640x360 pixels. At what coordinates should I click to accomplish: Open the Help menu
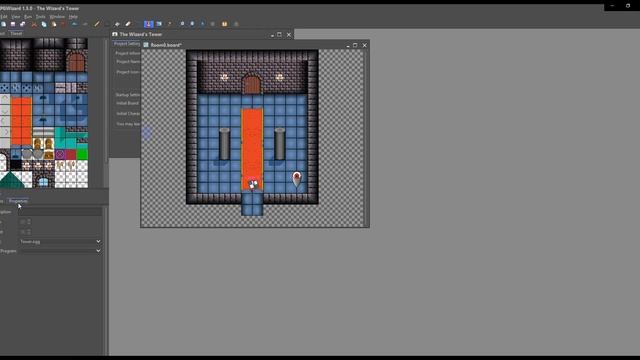coord(73,17)
